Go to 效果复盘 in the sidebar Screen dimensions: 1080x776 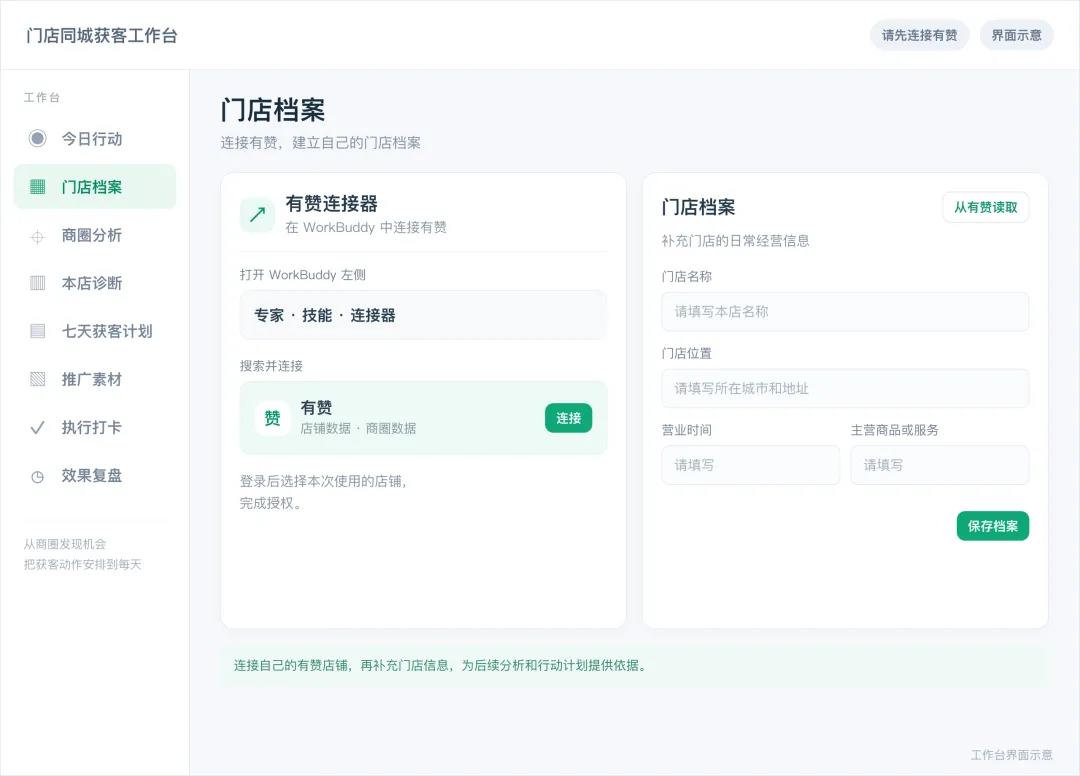95,476
